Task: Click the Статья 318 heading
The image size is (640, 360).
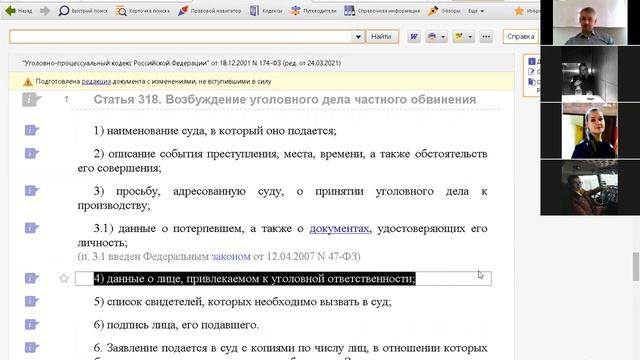Action: click(x=284, y=100)
